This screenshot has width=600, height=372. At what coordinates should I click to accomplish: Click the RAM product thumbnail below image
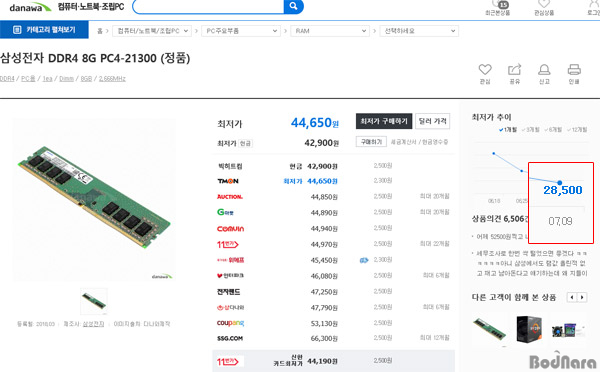94,301
